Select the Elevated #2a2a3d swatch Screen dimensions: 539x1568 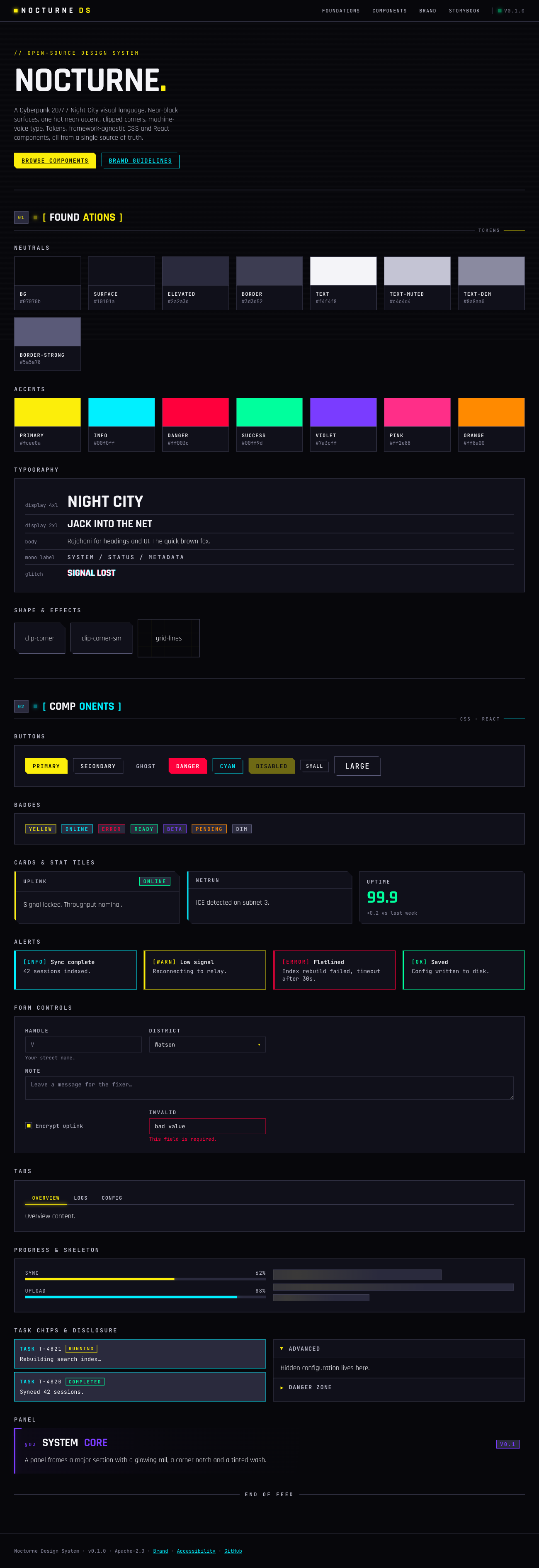coord(195,283)
